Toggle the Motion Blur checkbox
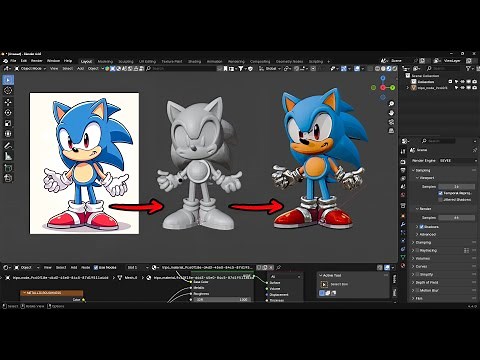480x360 pixels. (x=417, y=290)
